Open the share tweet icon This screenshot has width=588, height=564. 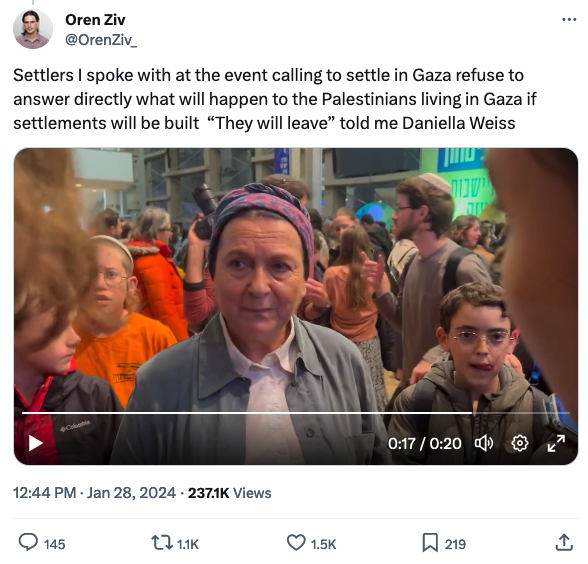point(564,542)
